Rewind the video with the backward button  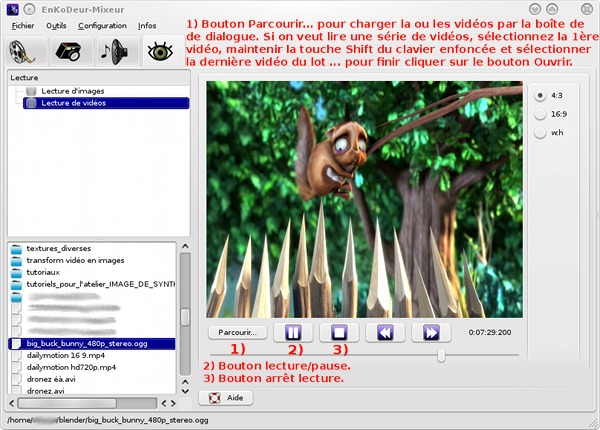coord(385,332)
